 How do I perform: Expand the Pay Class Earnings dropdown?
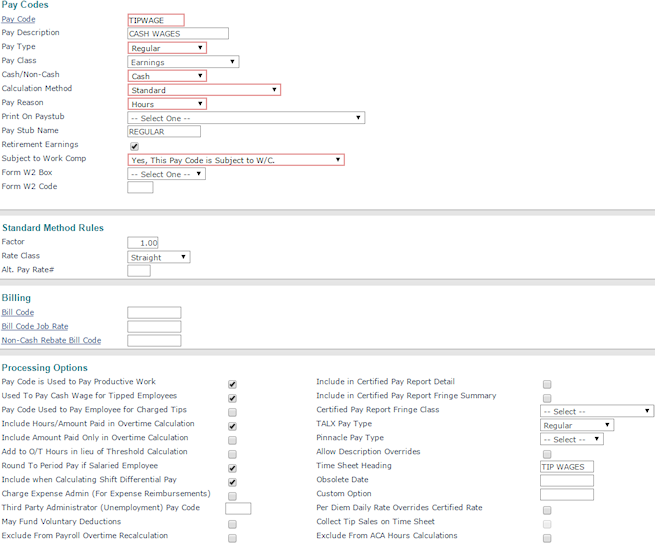coord(183,62)
